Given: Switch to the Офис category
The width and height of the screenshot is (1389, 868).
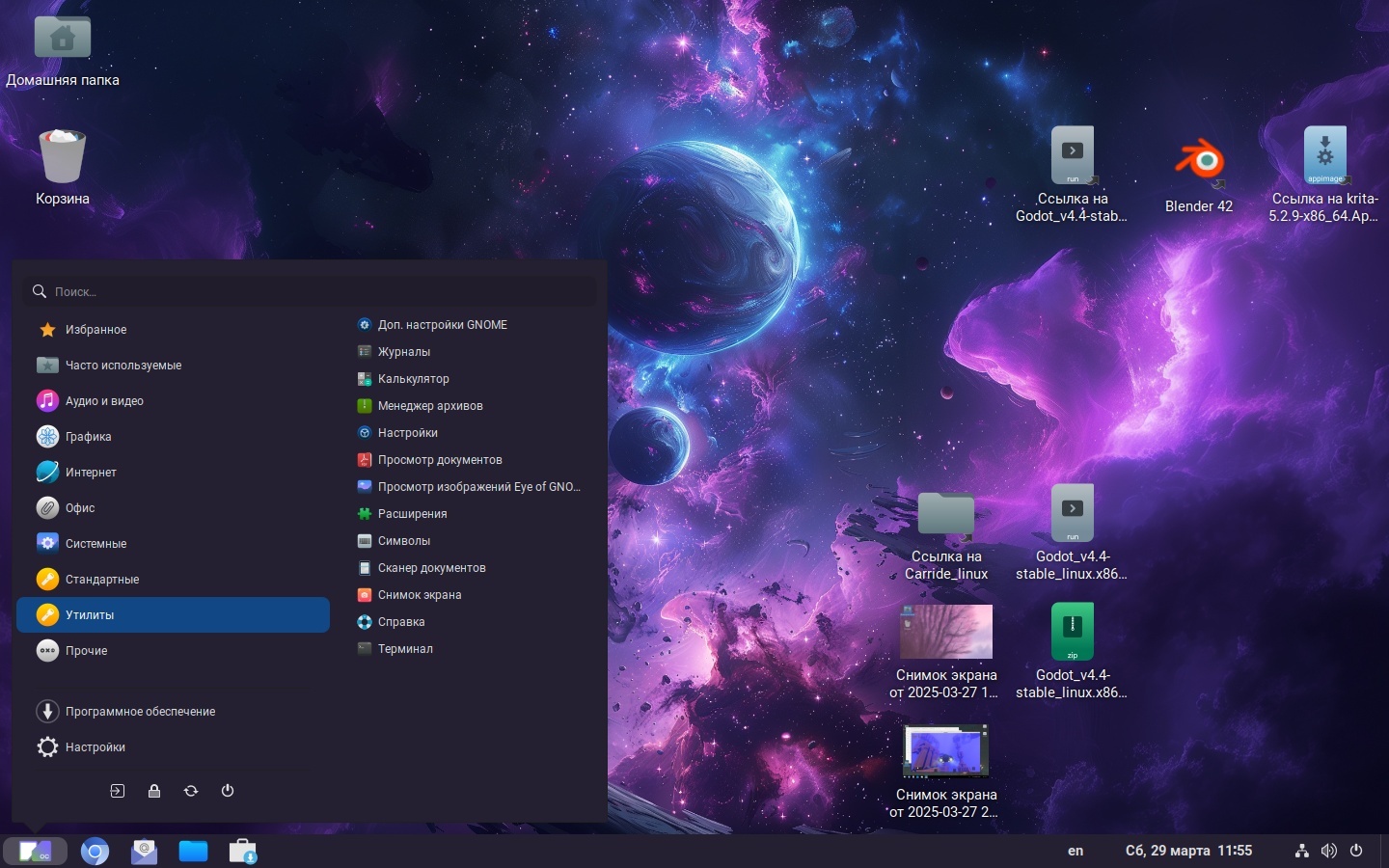Looking at the screenshot, I should click(174, 508).
